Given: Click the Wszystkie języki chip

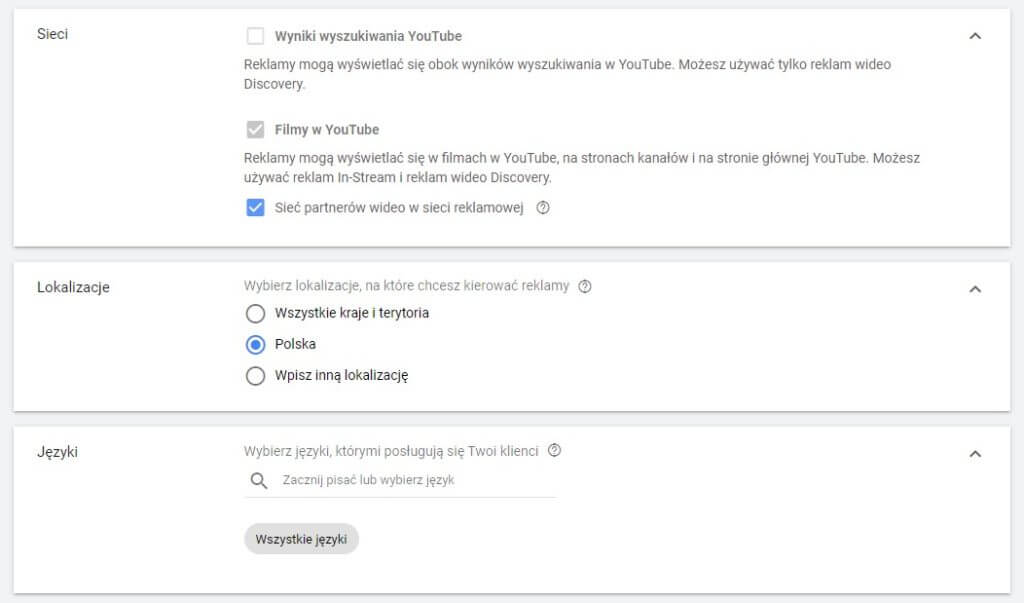Looking at the screenshot, I should coord(301,539).
